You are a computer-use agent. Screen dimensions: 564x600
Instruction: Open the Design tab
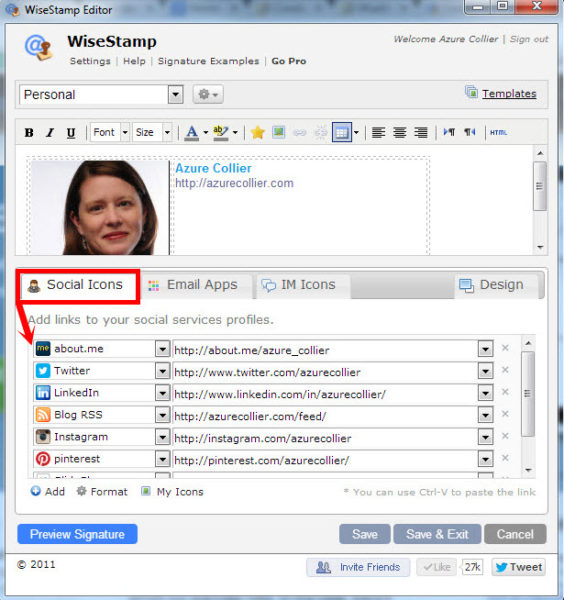point(492,285)
